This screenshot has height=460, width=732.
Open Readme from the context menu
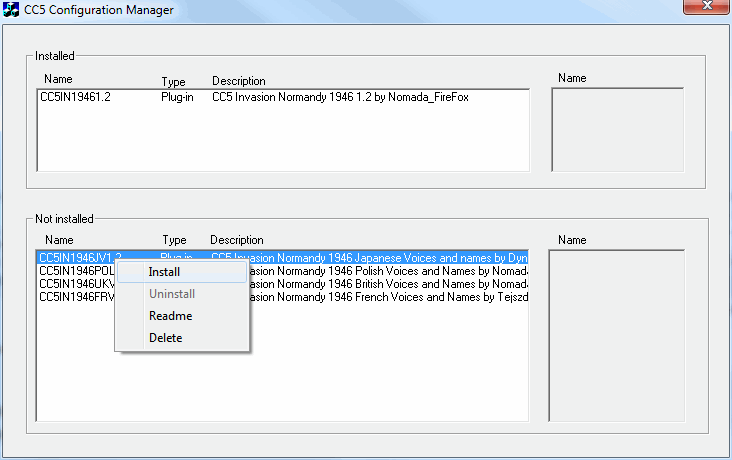(x=170, y=316)
